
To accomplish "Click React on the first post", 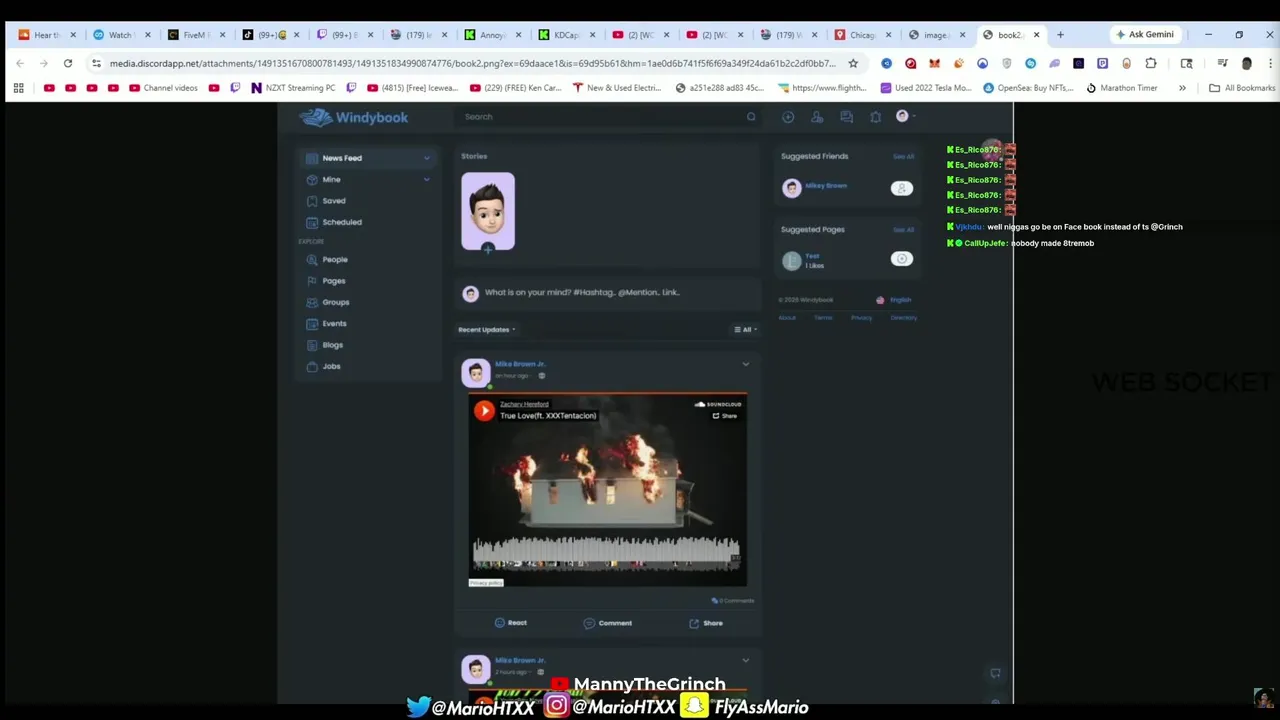I will [510, 623].
